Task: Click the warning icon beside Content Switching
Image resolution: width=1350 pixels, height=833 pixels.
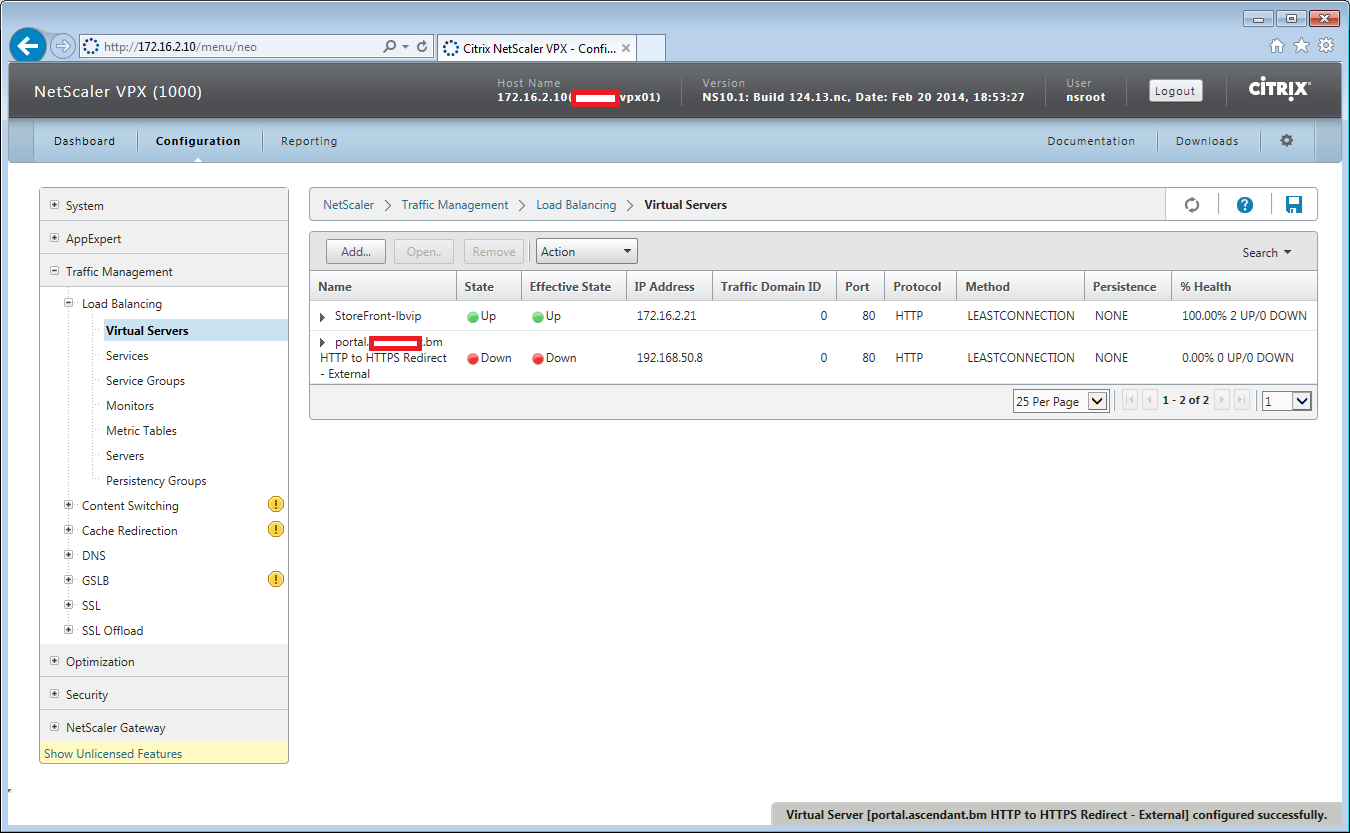Action: 276,505
